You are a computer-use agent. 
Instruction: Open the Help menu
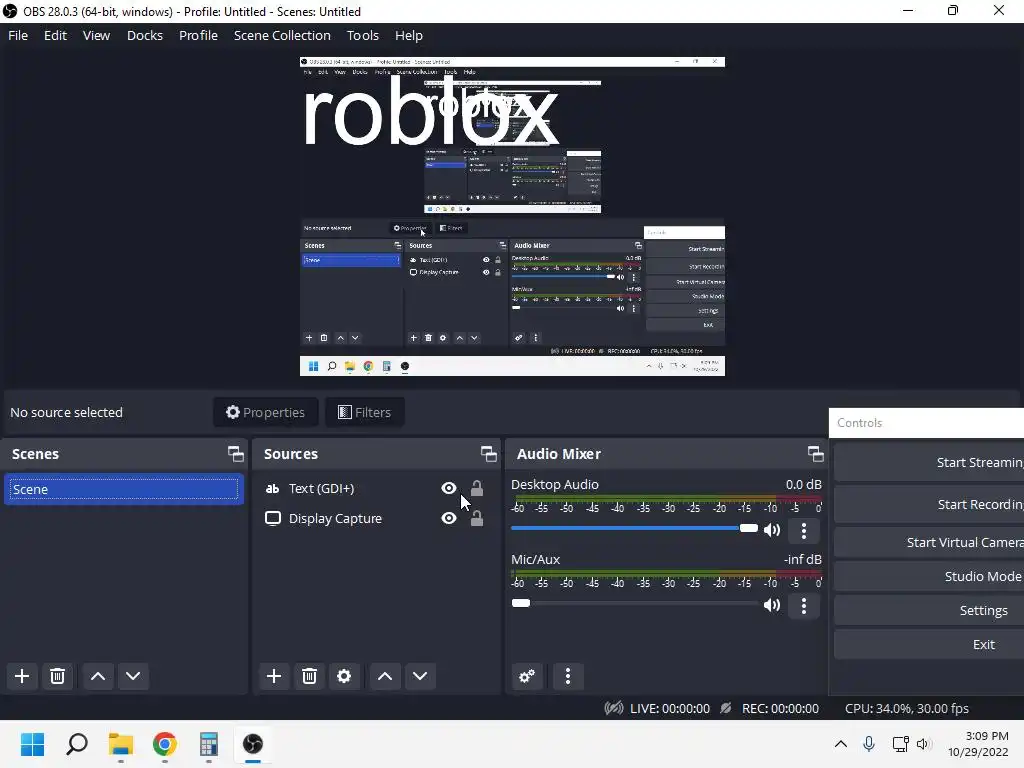coord(409,35)
